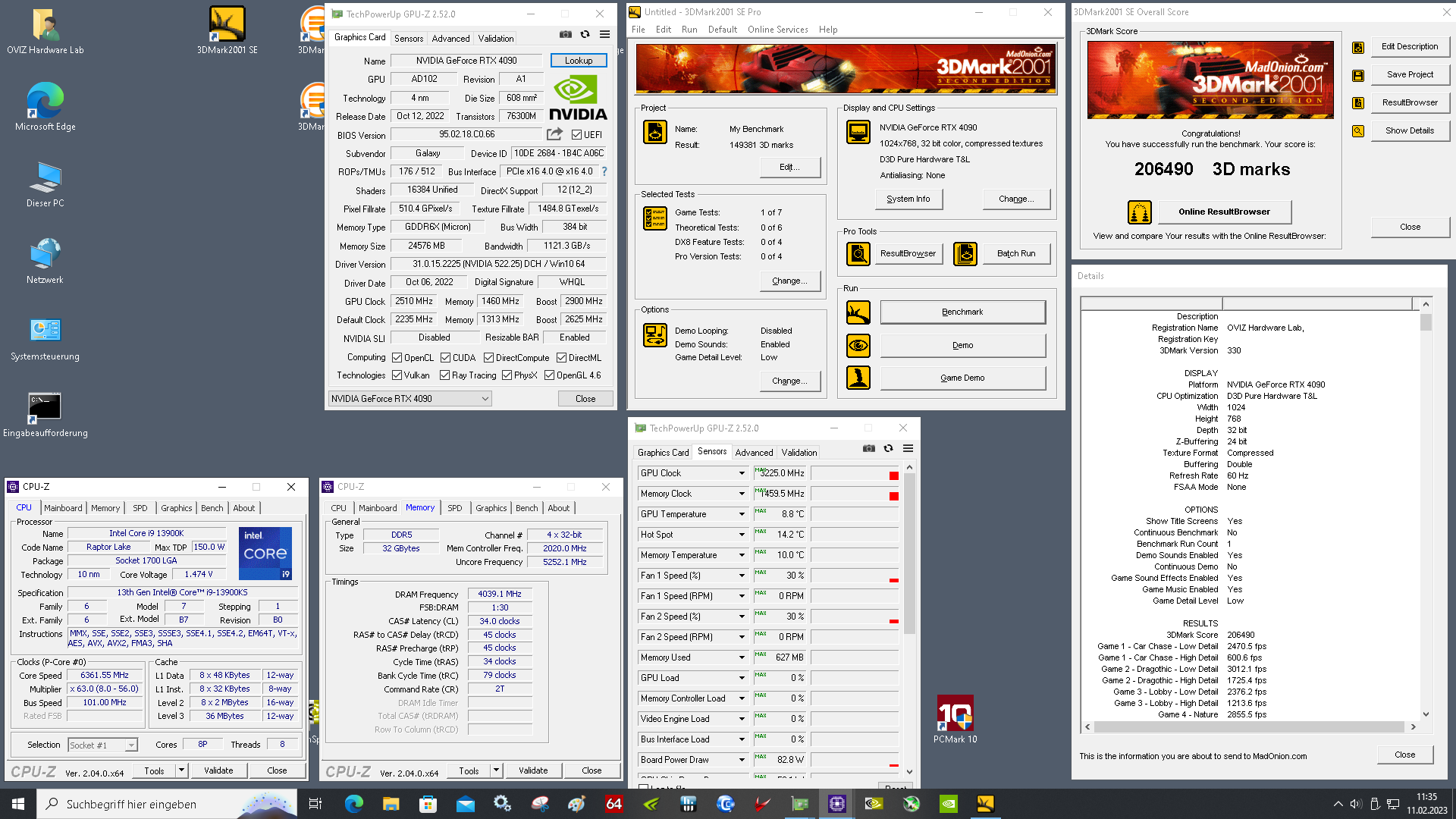Open hamburger menu in top GPU-Z window
This screenshot has height=819, width=1456.
(604, 34)
